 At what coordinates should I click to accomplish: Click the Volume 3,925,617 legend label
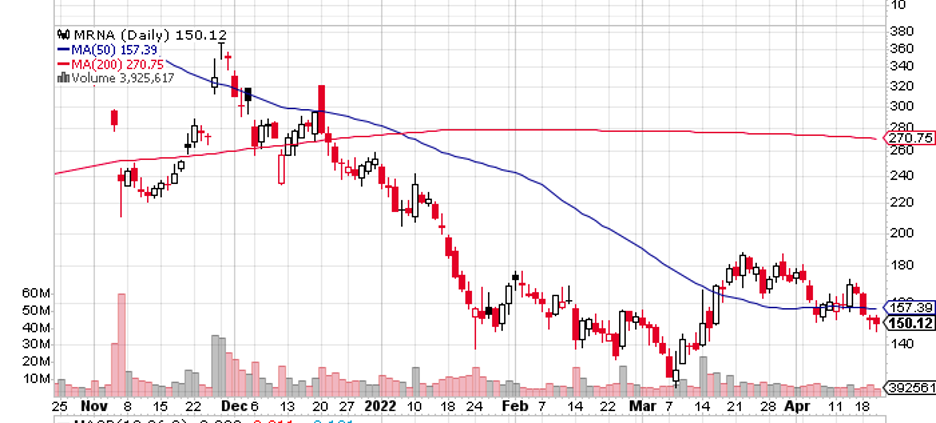pos(122,78)
